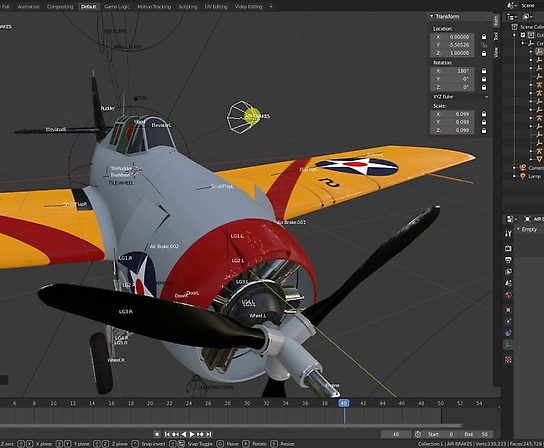Play the animation forward
The width and height of the screenshot is (544, 448).
[x=192, y=434]
